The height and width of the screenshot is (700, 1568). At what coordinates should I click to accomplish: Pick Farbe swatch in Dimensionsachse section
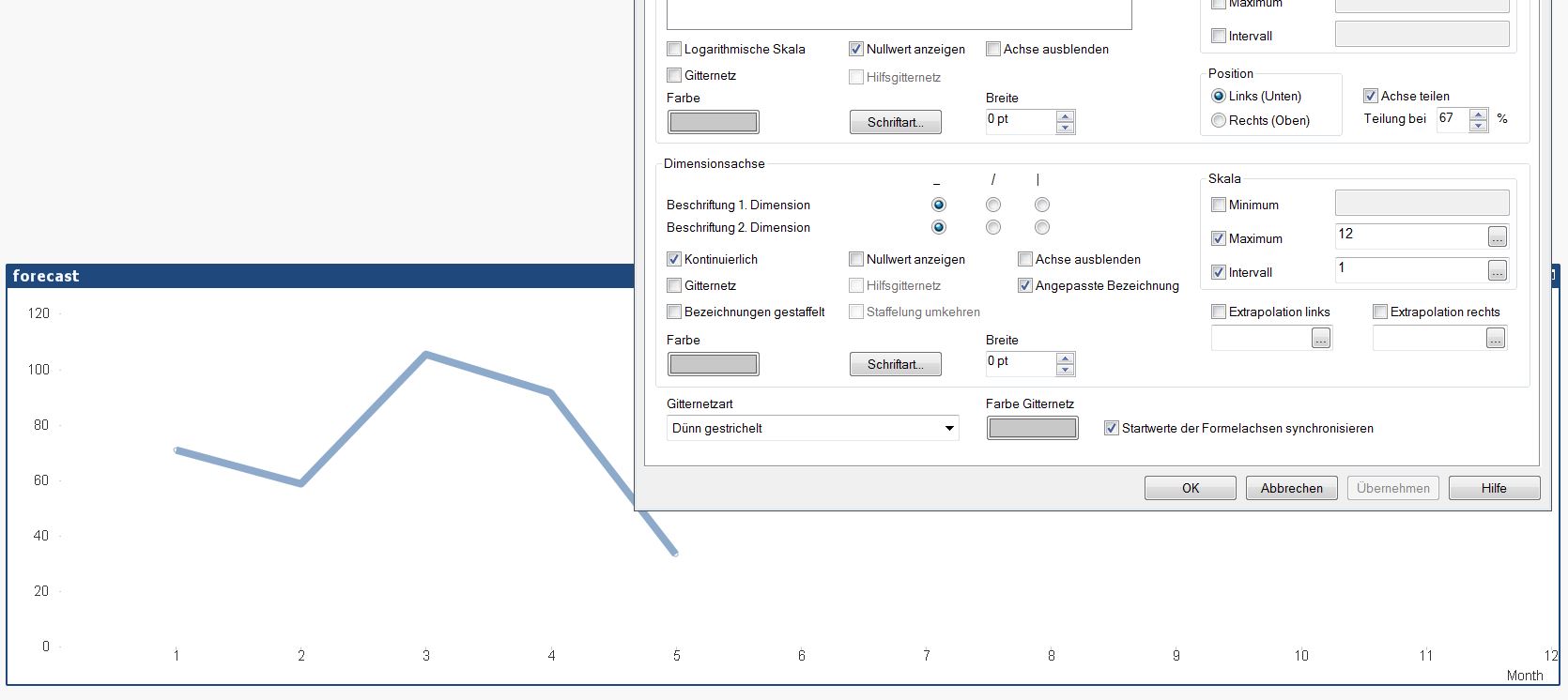714,364
